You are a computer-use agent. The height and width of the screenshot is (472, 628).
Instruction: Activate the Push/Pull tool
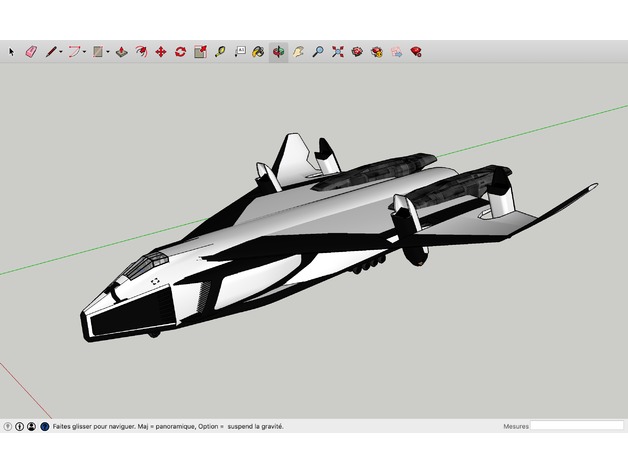(121, 52)
